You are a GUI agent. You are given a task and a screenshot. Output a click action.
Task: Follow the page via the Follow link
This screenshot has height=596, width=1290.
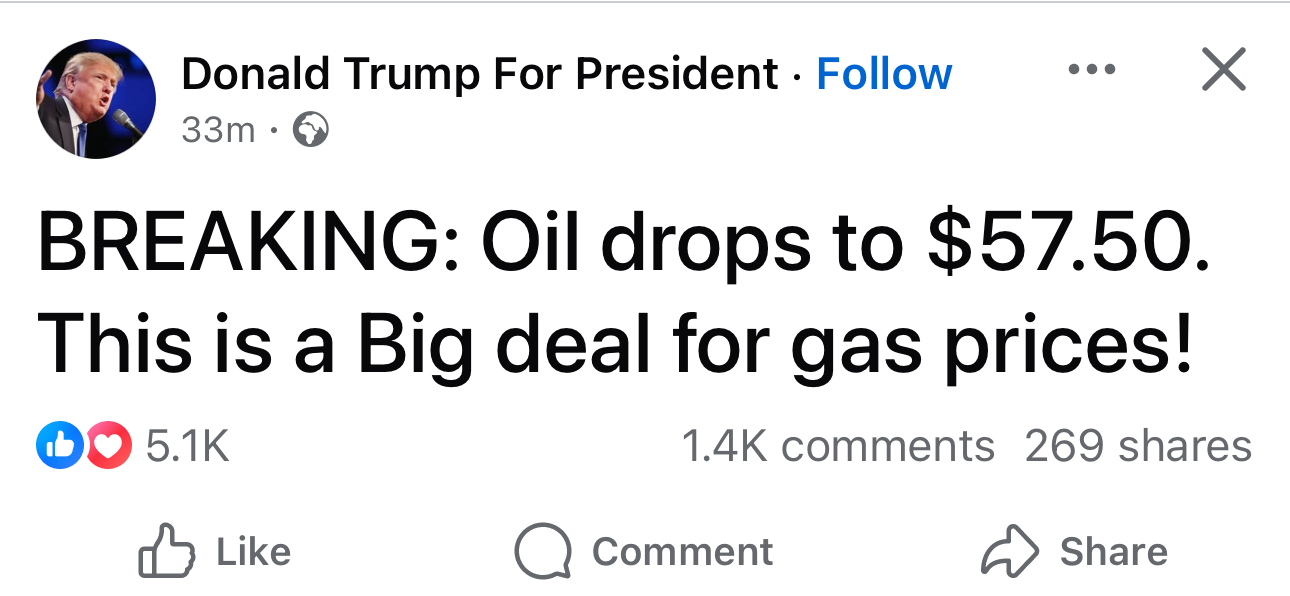point(884,74)
